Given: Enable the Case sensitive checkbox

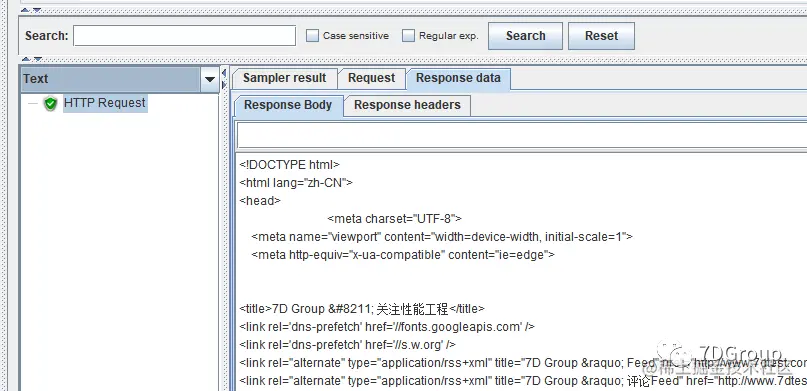Looking at the screenshot, I should [x=312, y=35].
